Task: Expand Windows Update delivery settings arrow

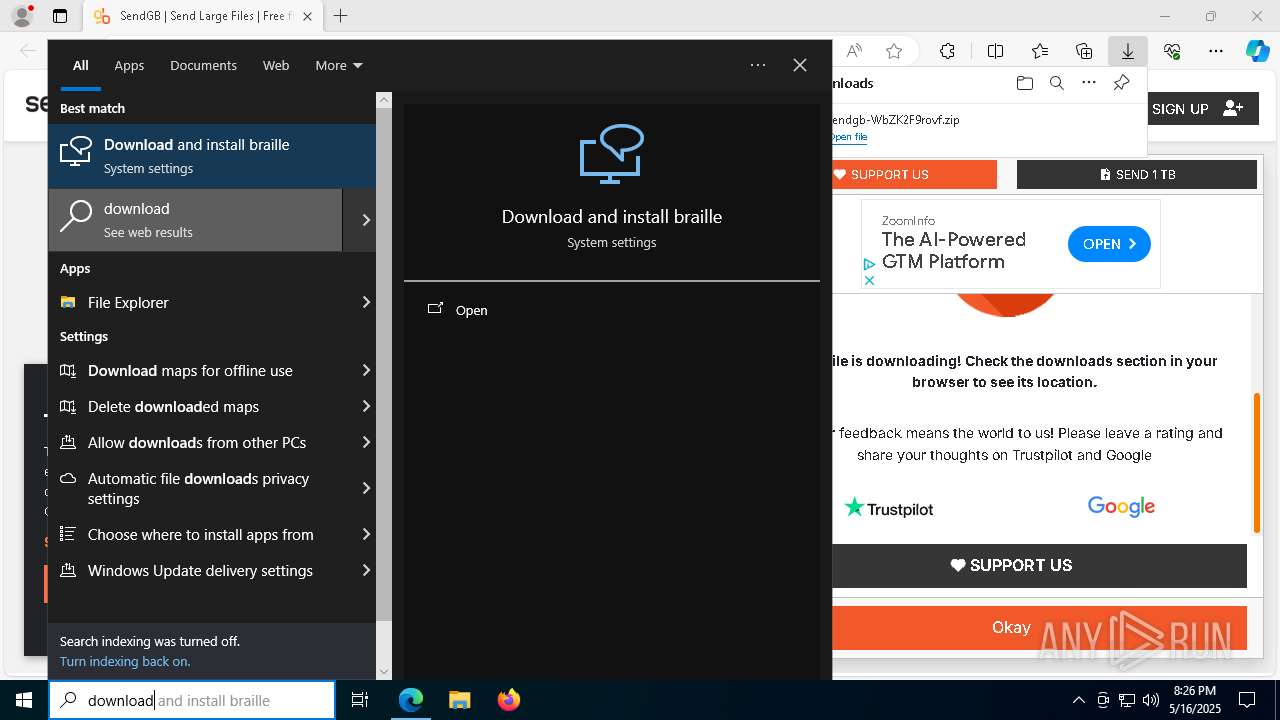Action: pyautogui.click(x=366, y=570)
